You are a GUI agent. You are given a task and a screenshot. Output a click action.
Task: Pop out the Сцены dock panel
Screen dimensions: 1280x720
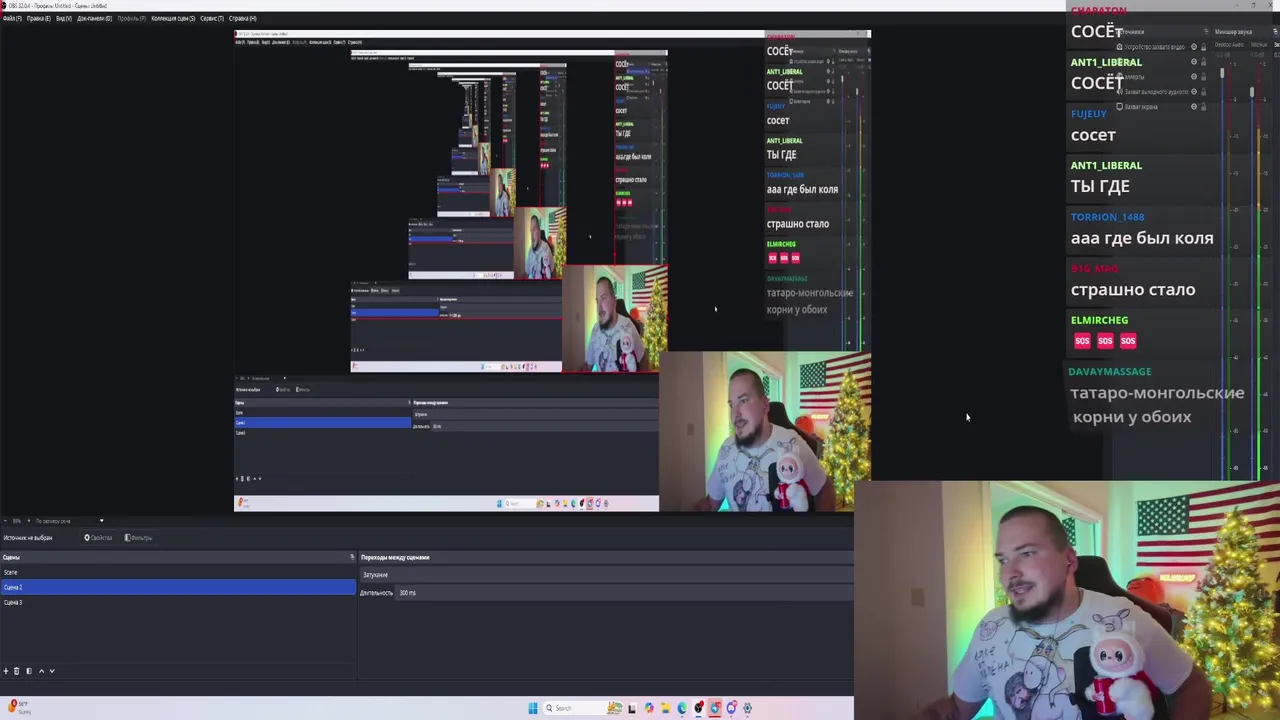point(351,557)
